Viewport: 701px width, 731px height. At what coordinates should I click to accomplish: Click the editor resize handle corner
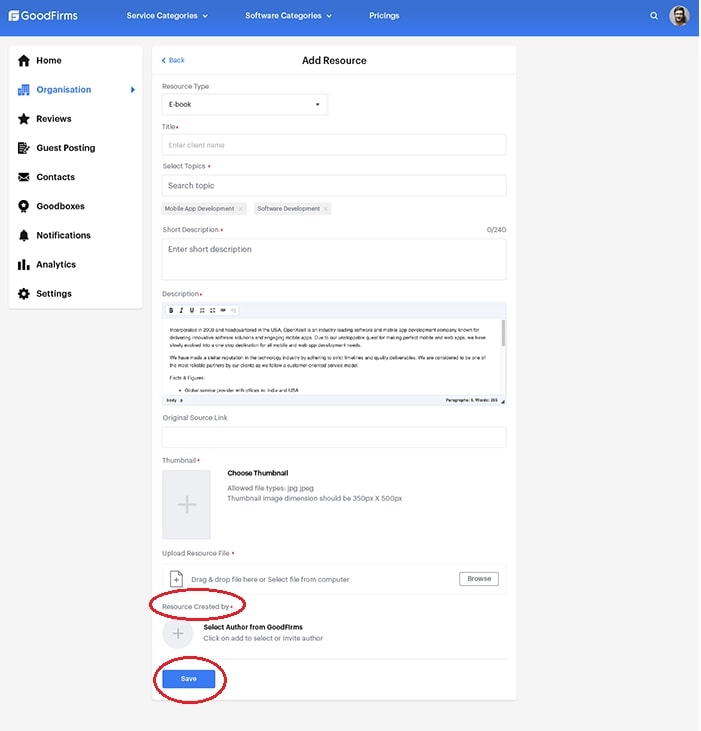(x=502, y=401)
